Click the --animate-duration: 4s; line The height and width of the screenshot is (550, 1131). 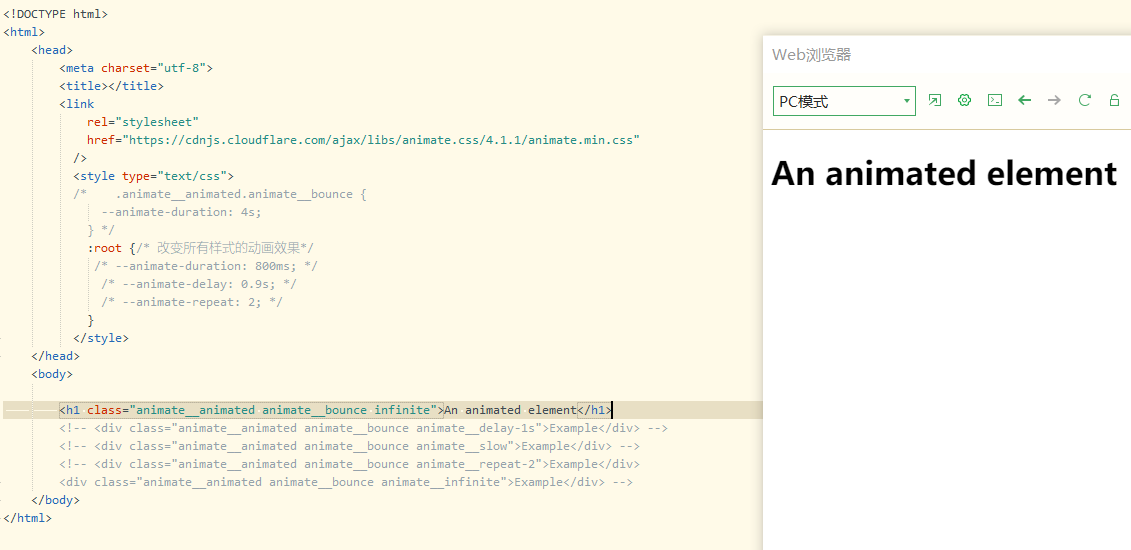[181, 212]
